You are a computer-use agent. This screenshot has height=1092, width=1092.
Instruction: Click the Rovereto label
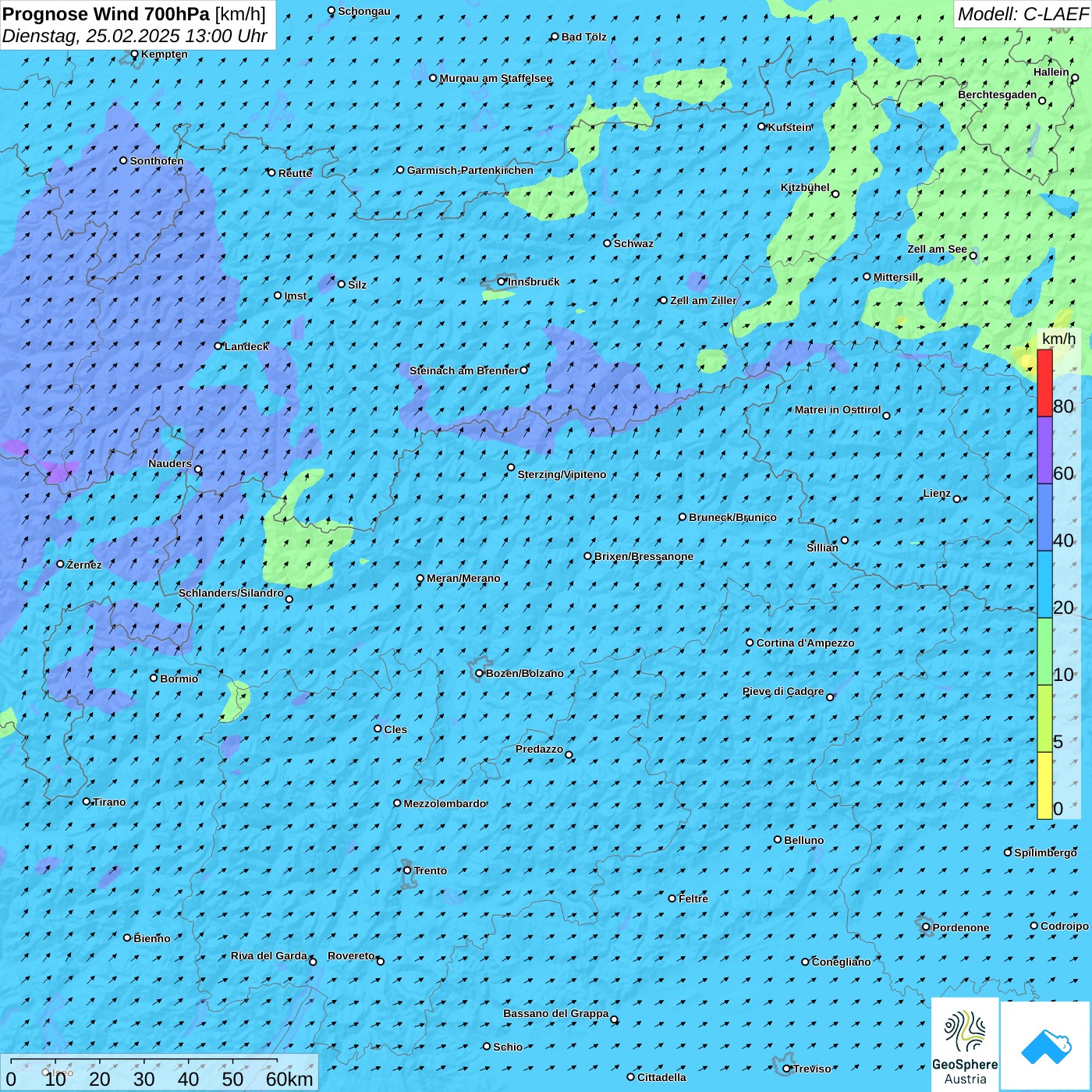[351, 955]
